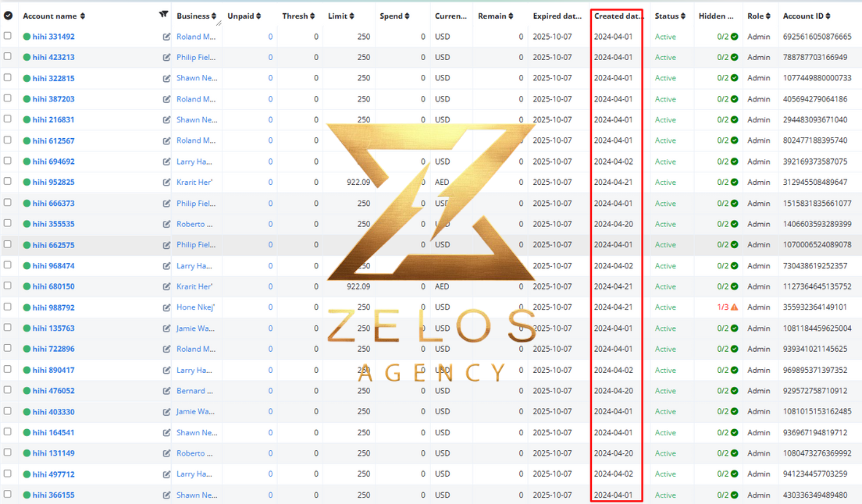Click edit icon for hihi 890417

point(166,370)
